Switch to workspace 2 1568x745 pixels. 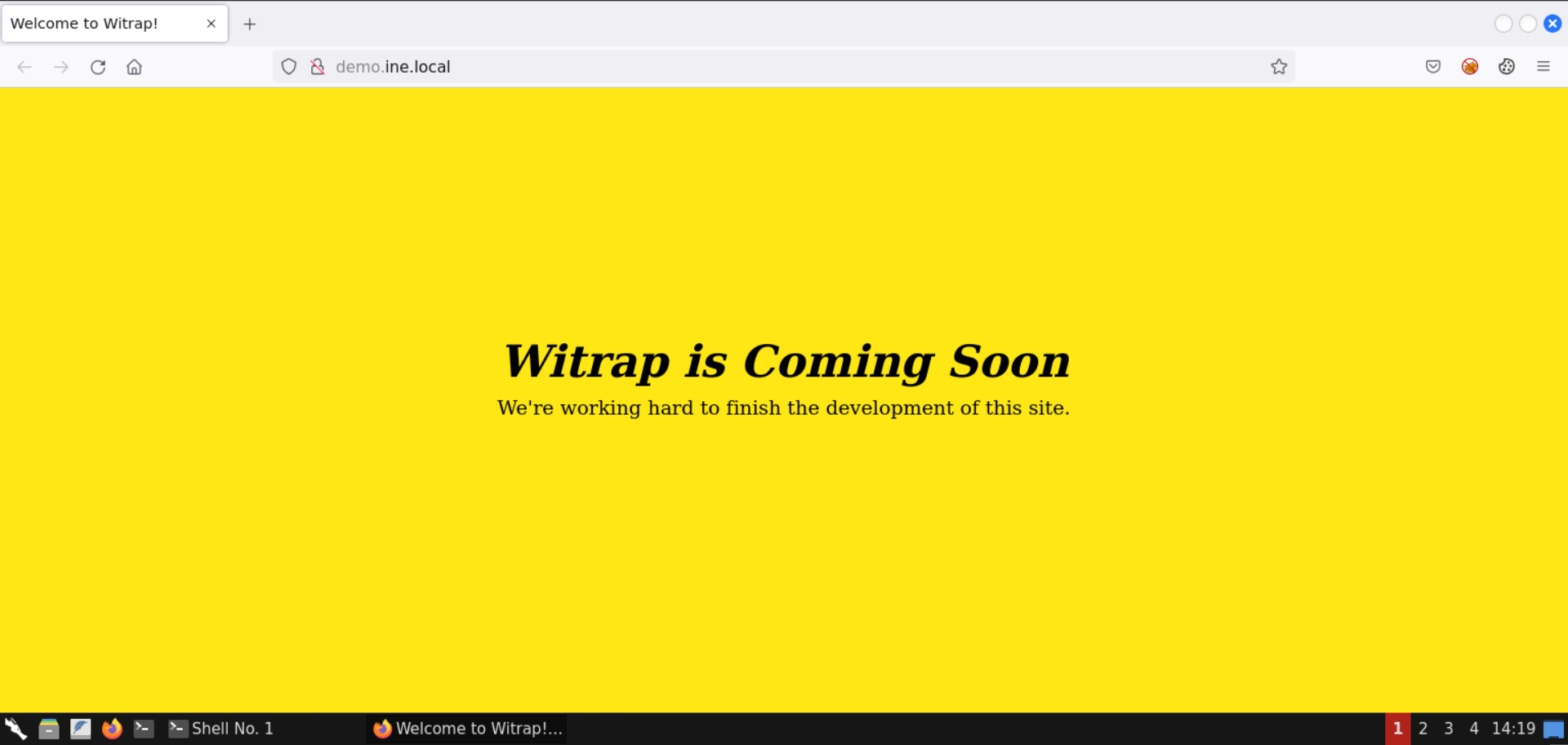tap(1423, 729)
